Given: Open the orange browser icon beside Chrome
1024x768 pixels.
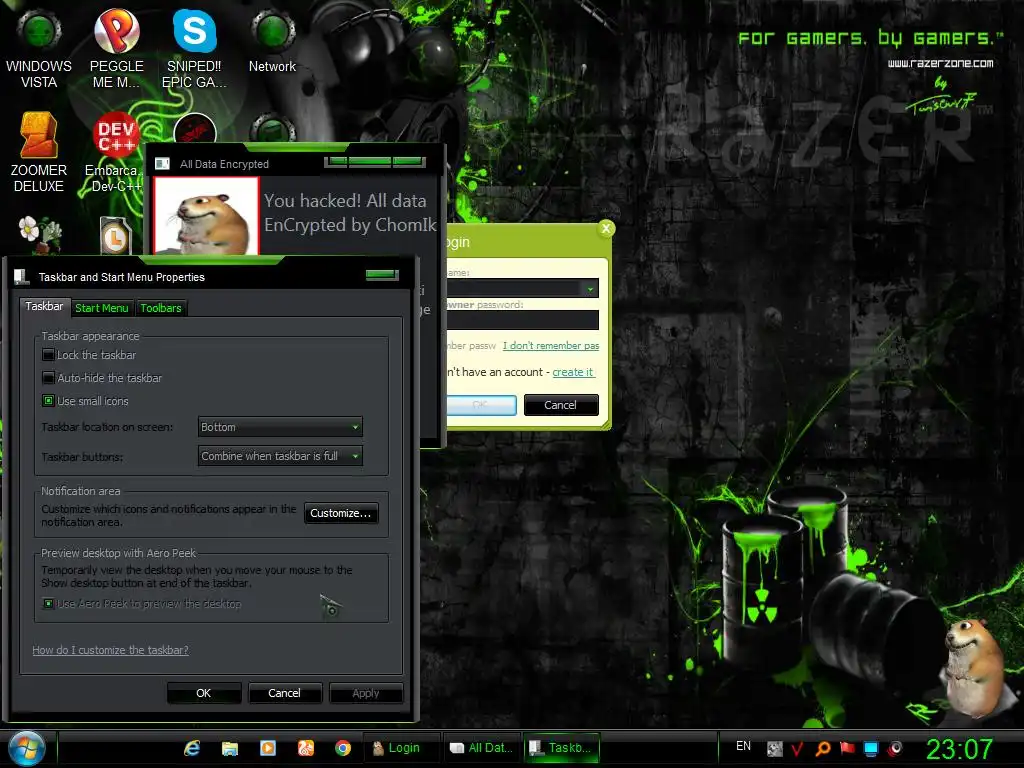Looking at the screenshot, I should (x=306, y=748).
